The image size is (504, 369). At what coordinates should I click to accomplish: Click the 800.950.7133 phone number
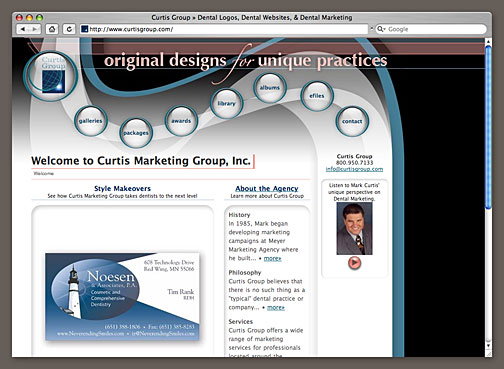pos(354,163)
